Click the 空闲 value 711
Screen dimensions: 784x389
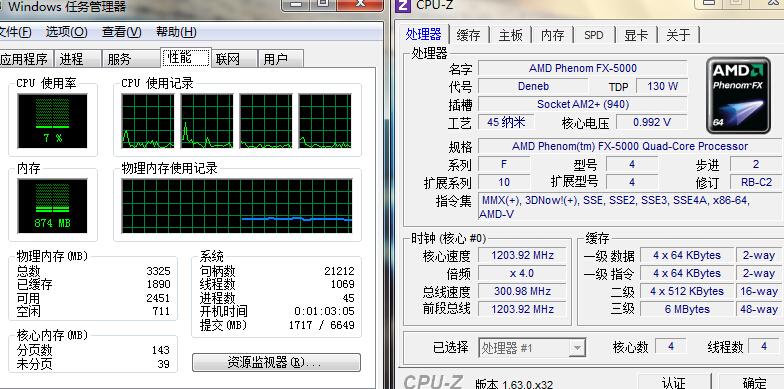tap(161, 312)
